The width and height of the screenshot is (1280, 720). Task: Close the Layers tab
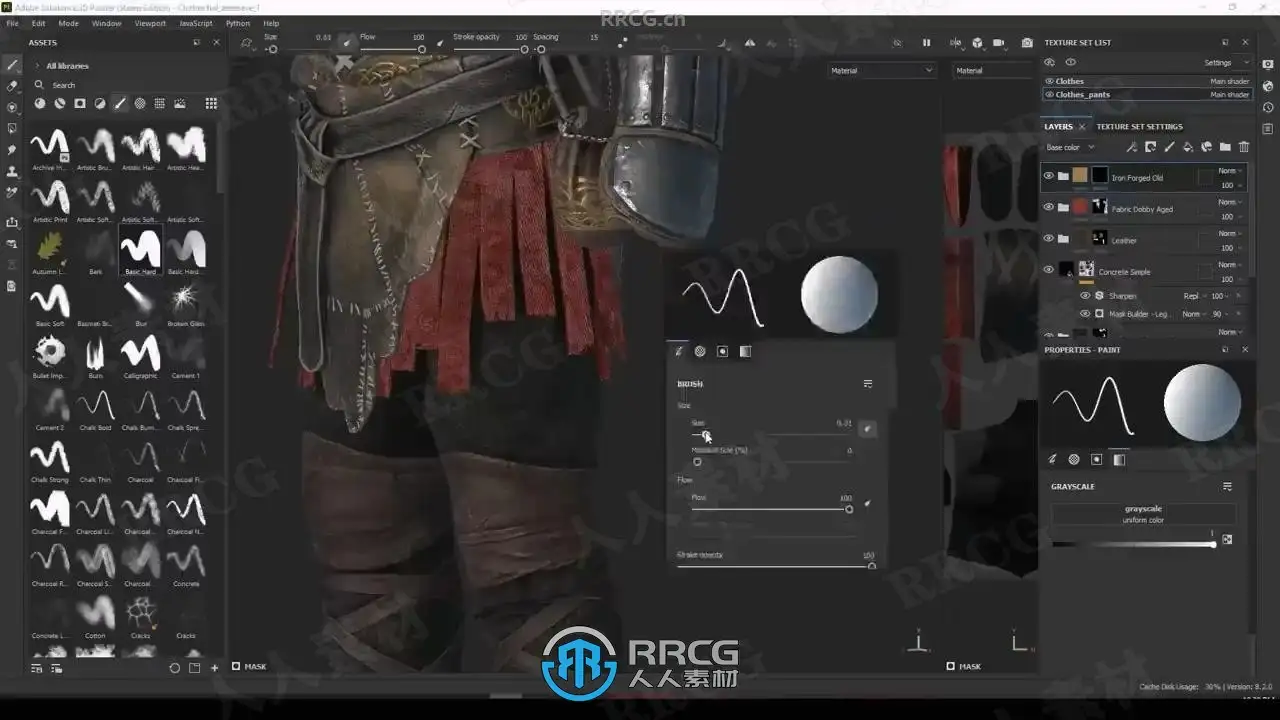click(1082, 127)
